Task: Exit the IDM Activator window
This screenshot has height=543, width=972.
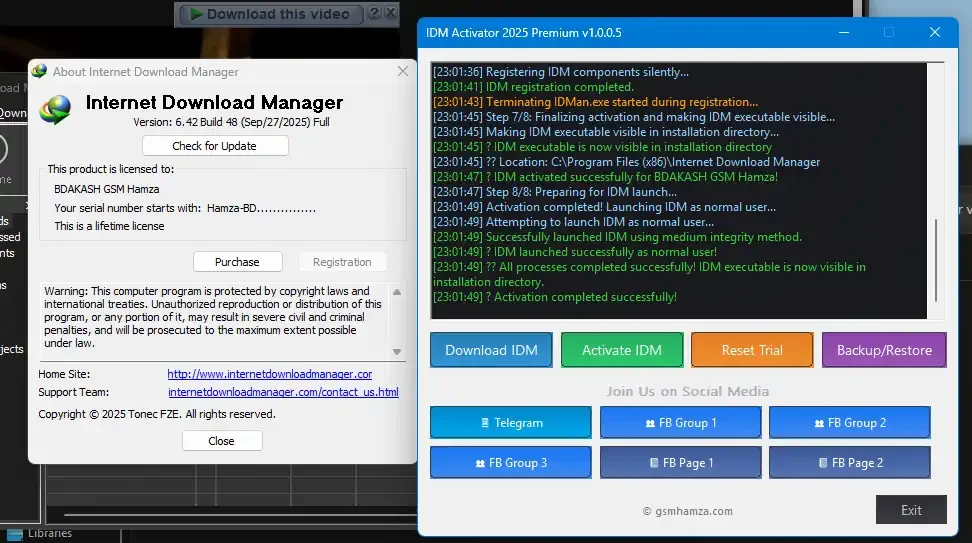Action: (x=911, y=510)
